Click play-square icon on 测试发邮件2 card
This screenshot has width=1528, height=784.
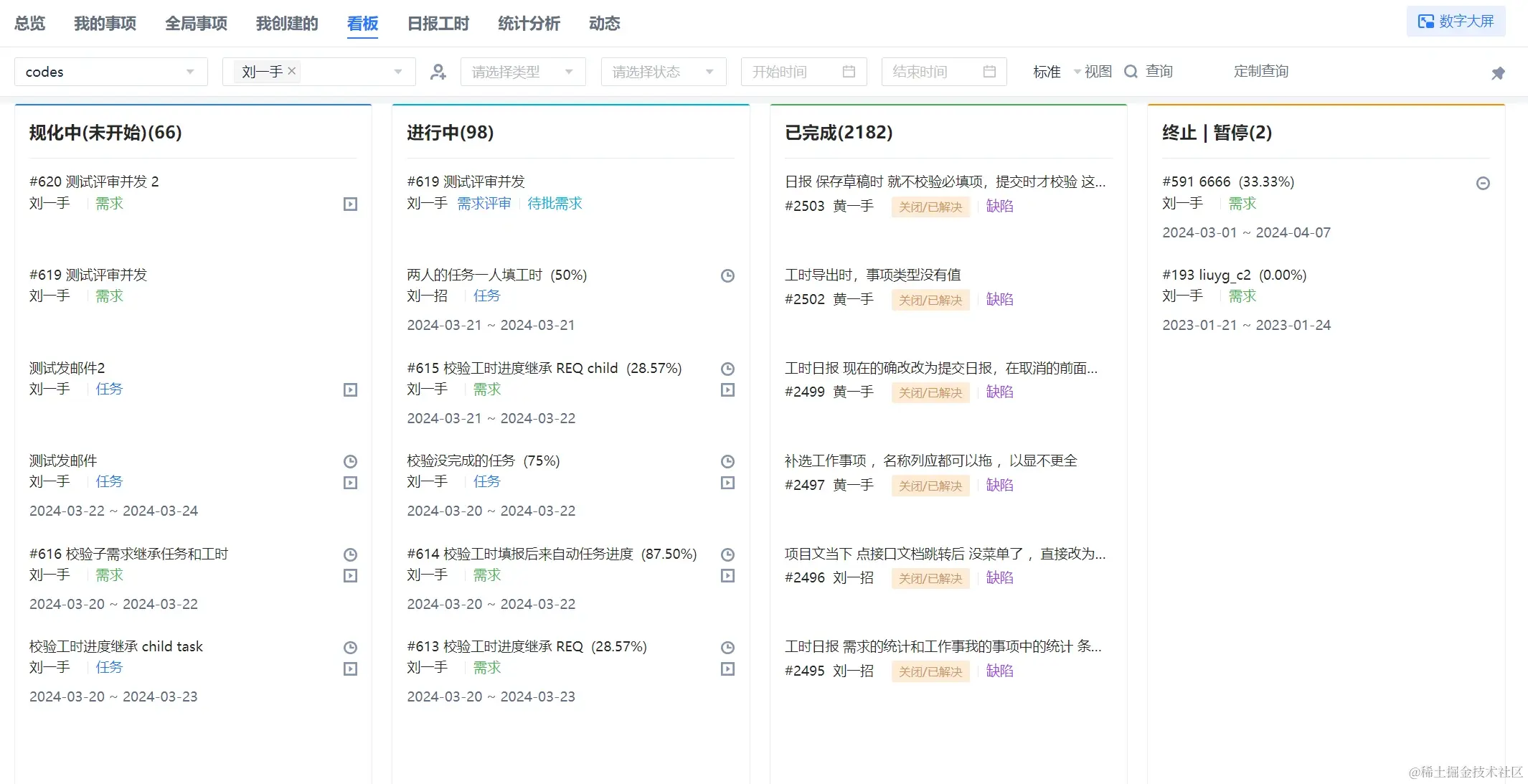pos(350,390)
